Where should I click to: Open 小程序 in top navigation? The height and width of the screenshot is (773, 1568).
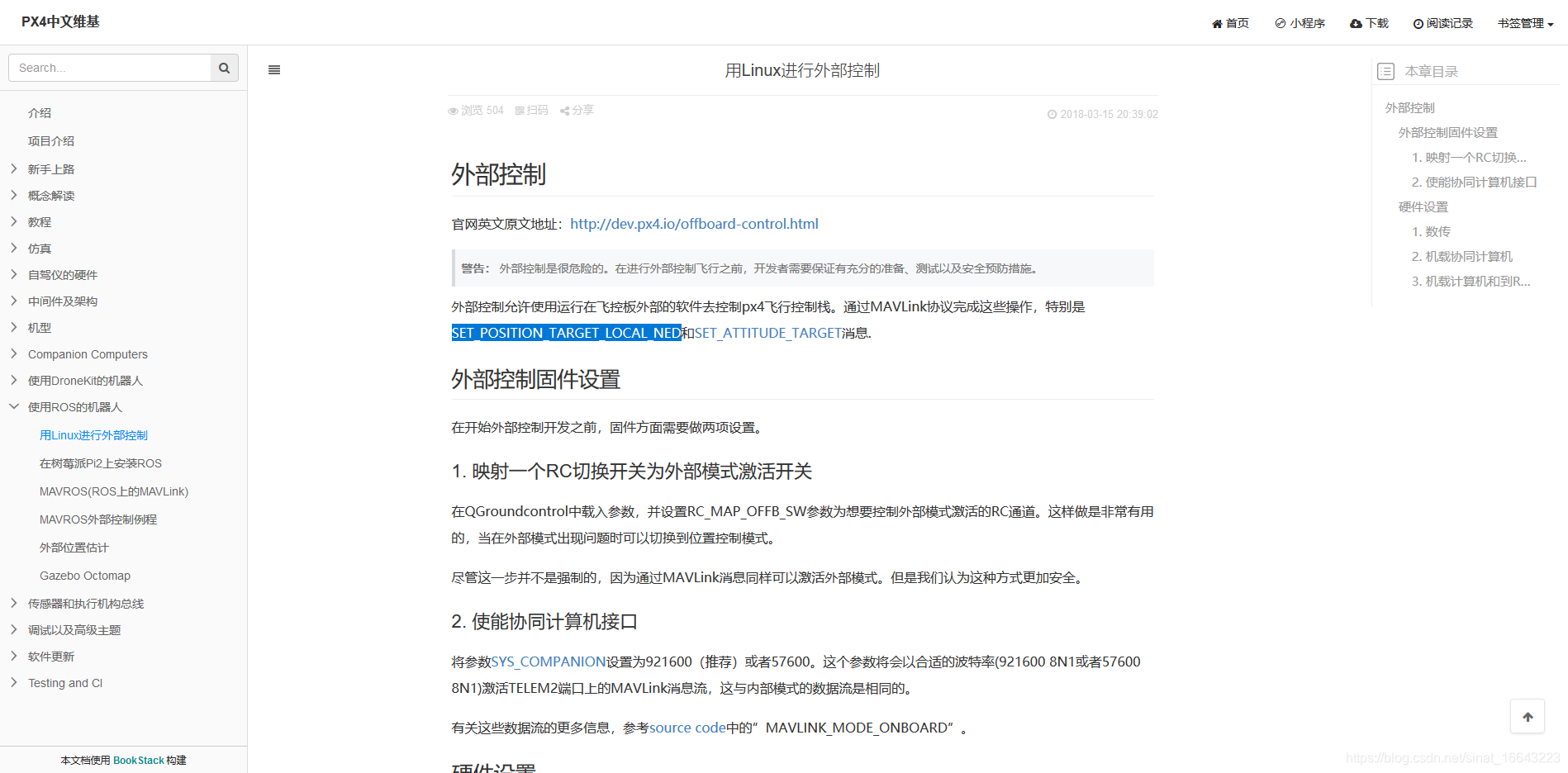click(1300, 23)
